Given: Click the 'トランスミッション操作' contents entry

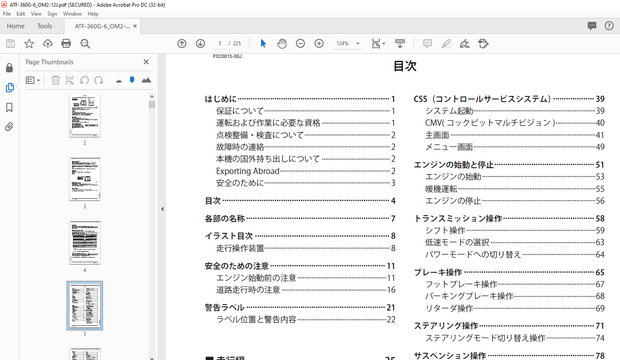Looking at the screenshot, I should click(458, 218).
